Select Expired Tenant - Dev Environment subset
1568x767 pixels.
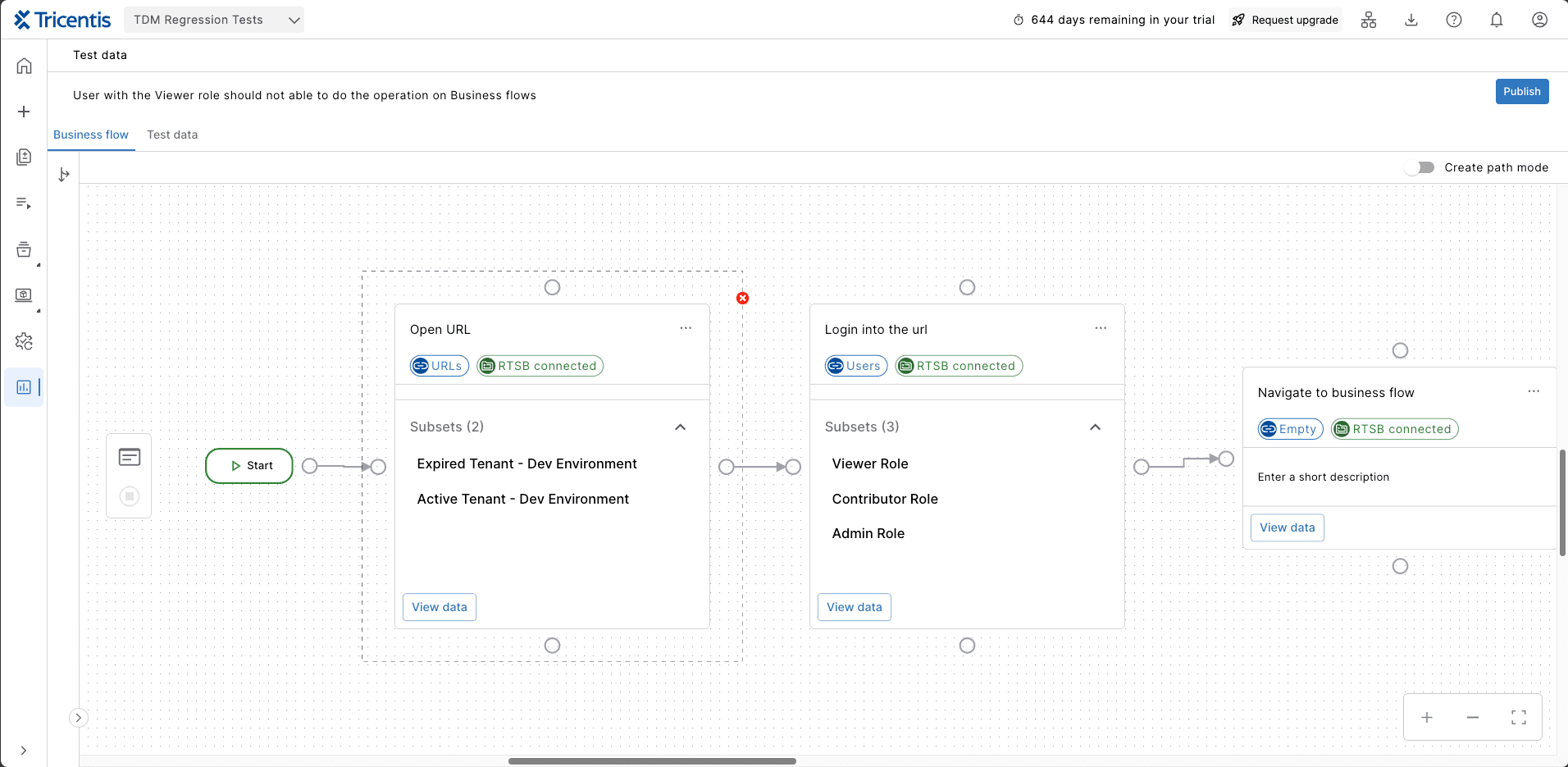[x=526, y=463]
